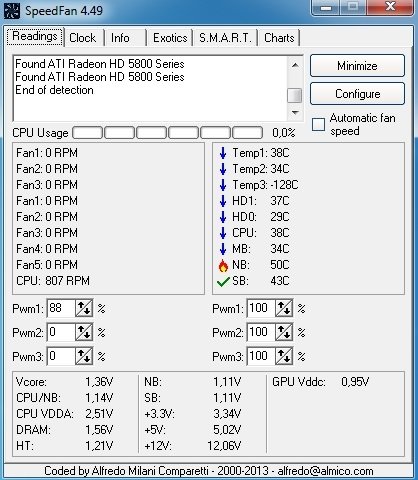Click the right Pwm1 field showing 100
This screenshot has width=418, height=480.
[261, 308]
